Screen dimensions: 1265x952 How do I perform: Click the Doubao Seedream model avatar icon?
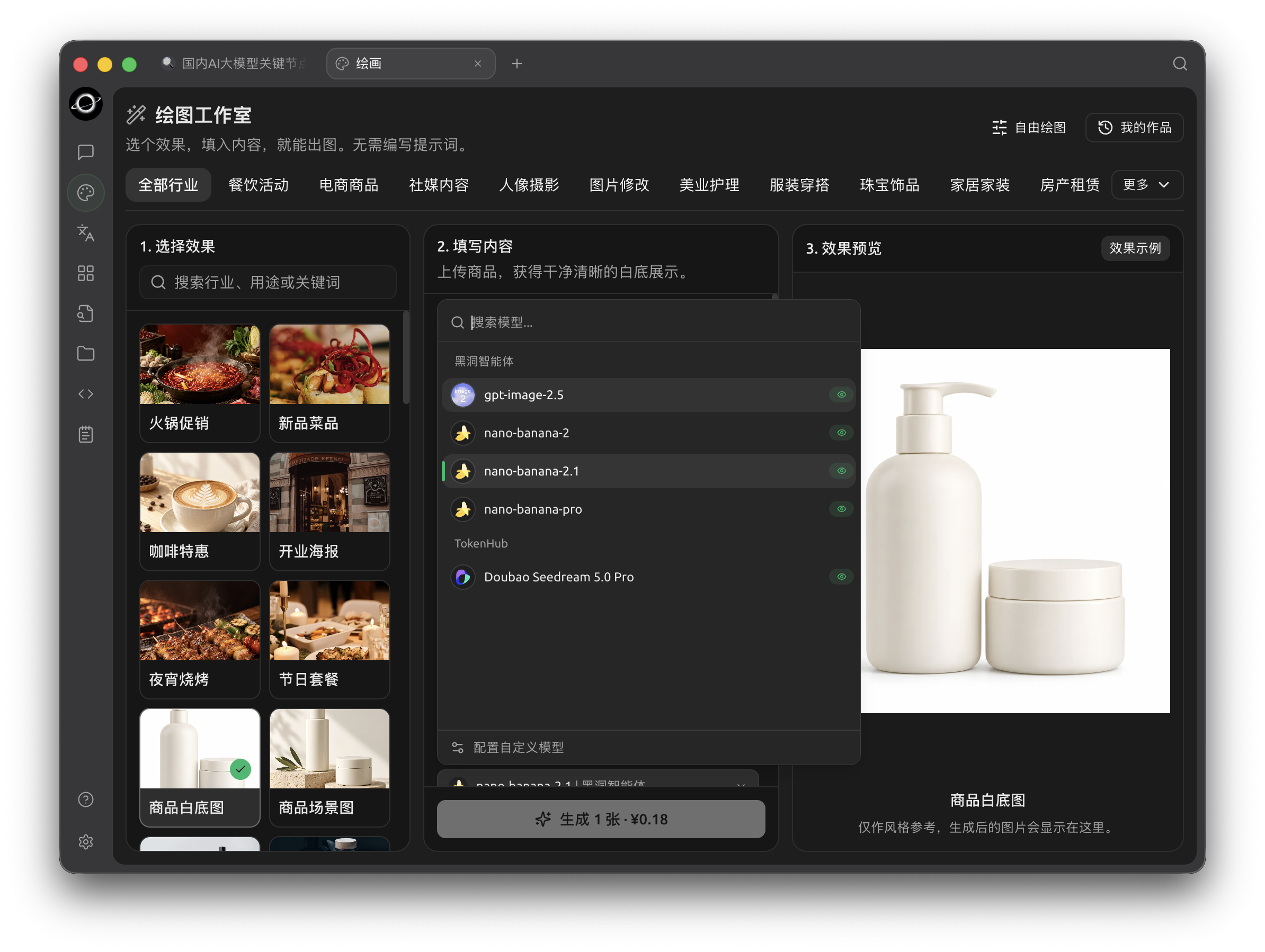463,577
